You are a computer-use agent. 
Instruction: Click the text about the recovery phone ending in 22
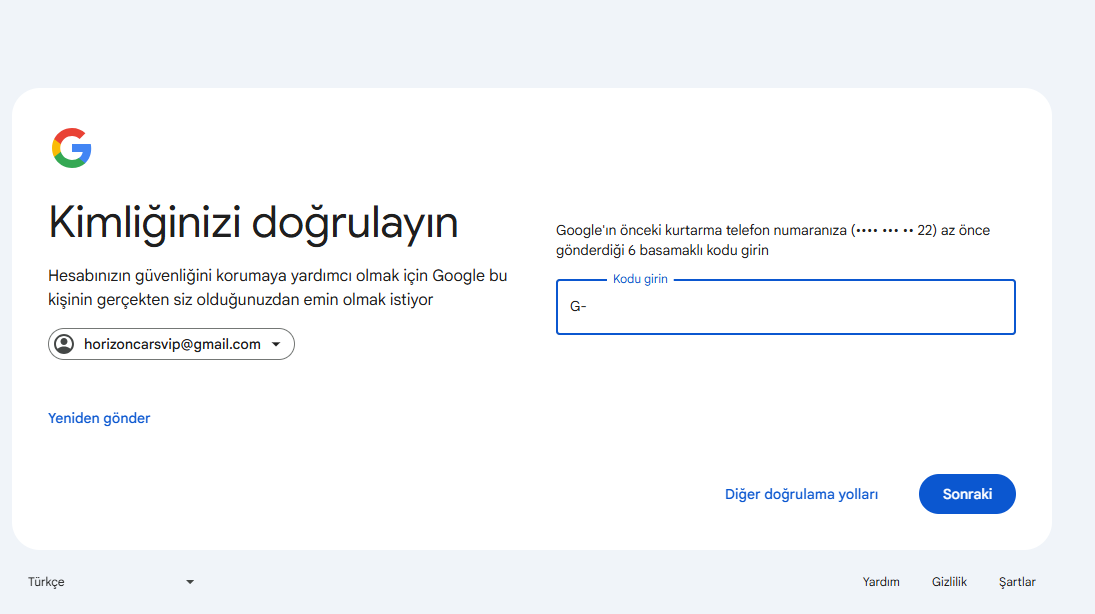click(x=773, y=240)
